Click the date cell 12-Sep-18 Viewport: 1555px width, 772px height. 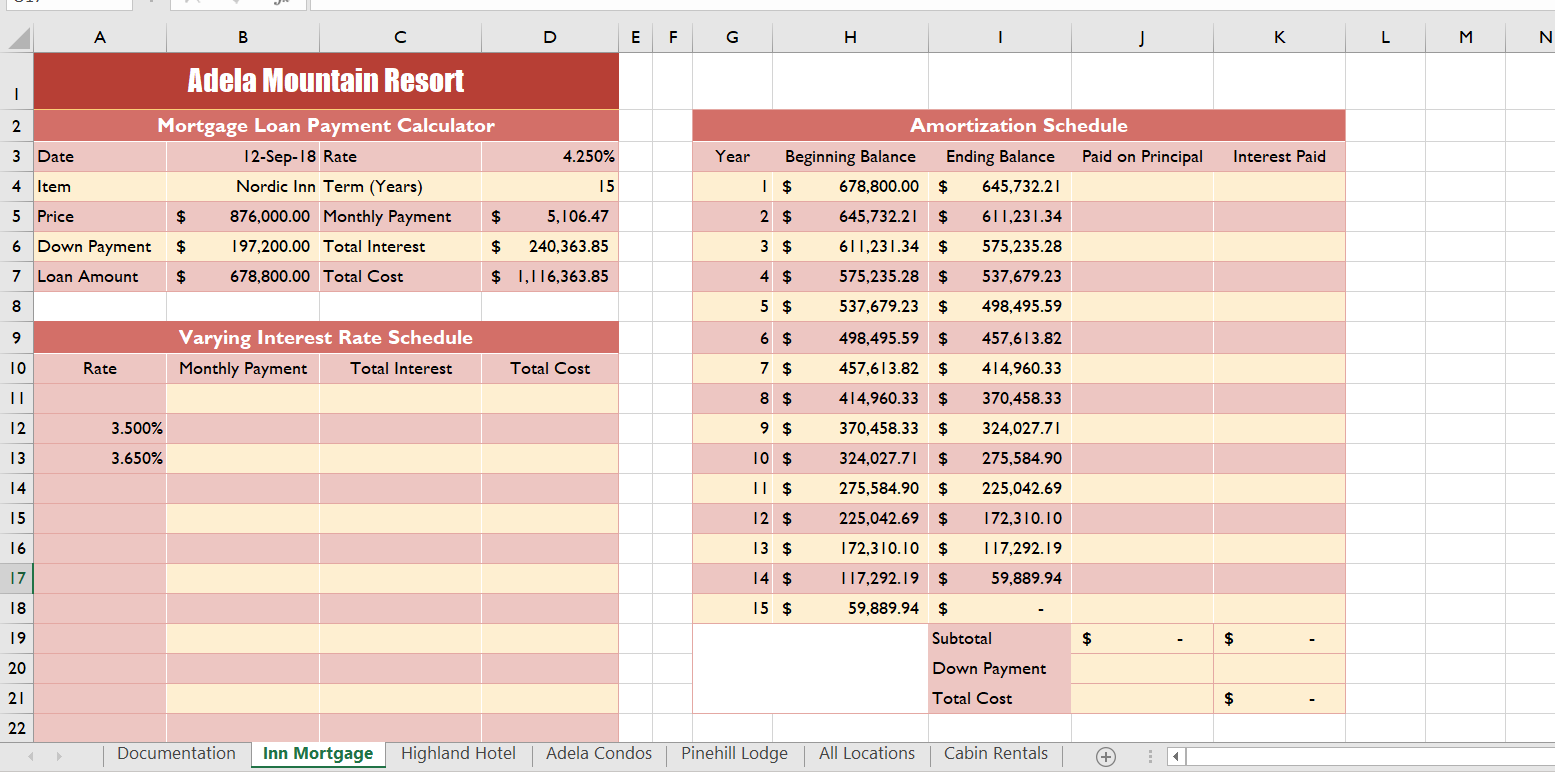243,157
